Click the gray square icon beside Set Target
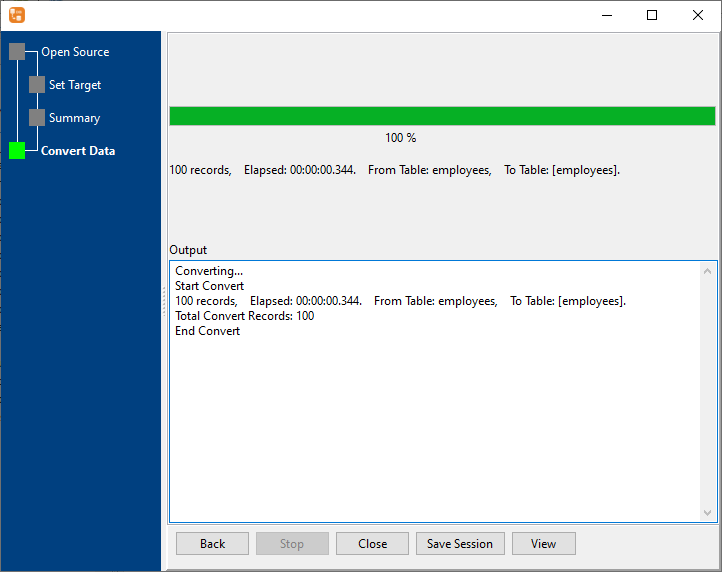 click(x=37, y=85)
